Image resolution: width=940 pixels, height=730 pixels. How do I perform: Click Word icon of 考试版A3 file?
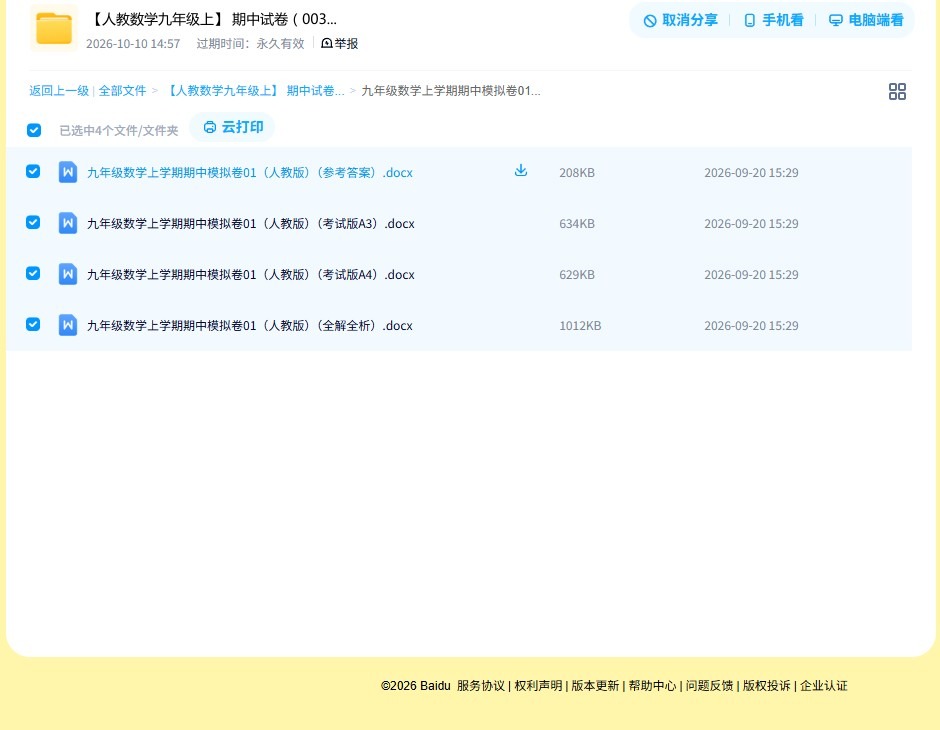point(68,224)
